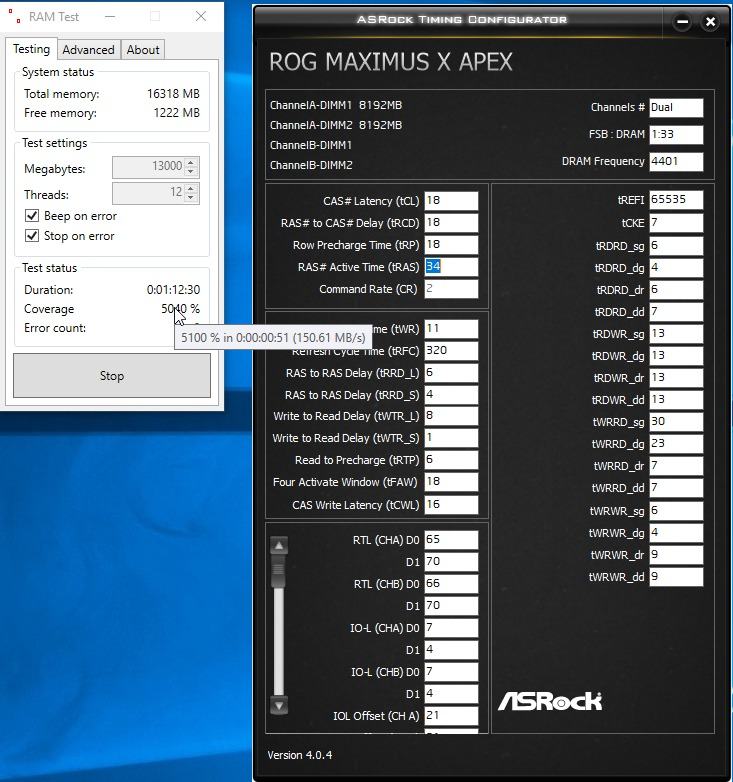Click ChannelA-DIMM2 8192MB text
Image resolution: width=733 pixels, height=782 pixels.
pos(336,125)
